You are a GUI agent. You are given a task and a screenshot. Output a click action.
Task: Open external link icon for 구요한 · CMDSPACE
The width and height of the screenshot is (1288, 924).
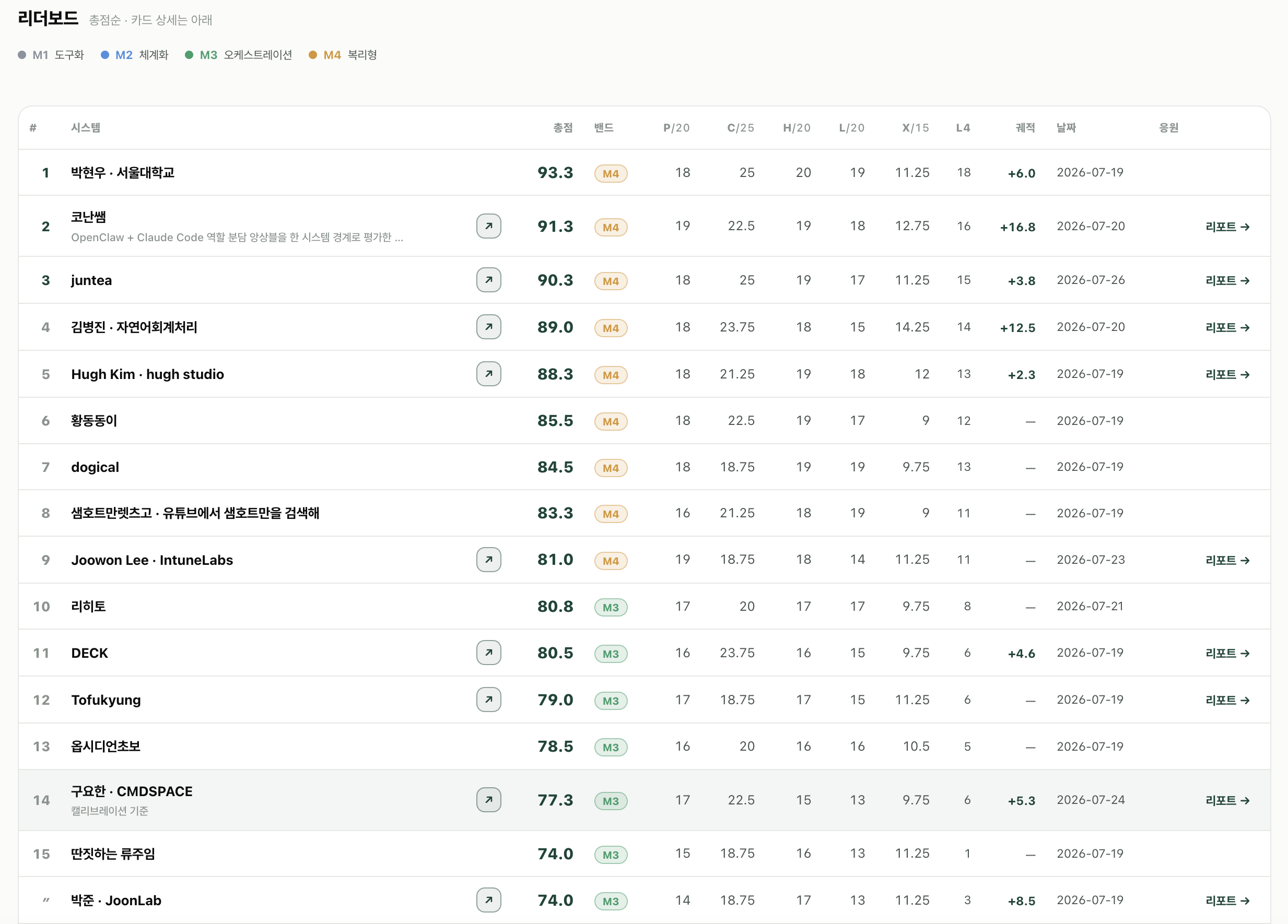pyautogui.click(x=488, y=800)
